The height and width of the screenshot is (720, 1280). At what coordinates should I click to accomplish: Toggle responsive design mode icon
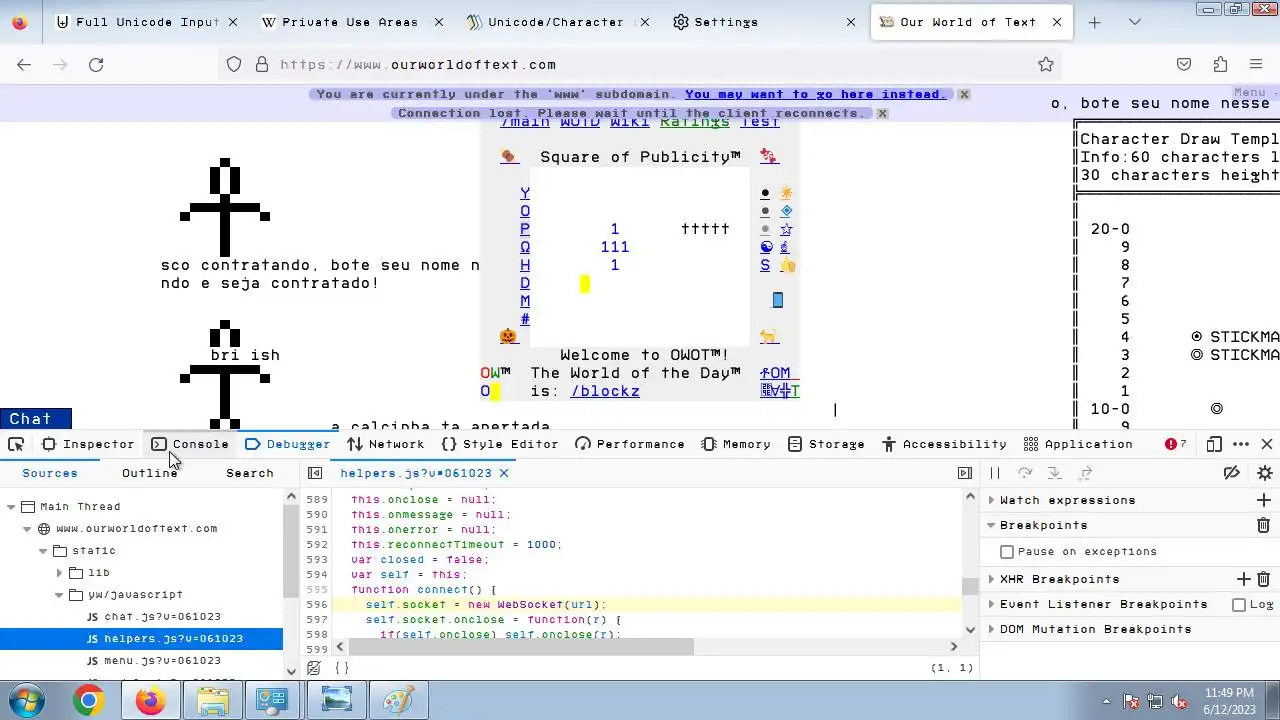coord(1214,444)
